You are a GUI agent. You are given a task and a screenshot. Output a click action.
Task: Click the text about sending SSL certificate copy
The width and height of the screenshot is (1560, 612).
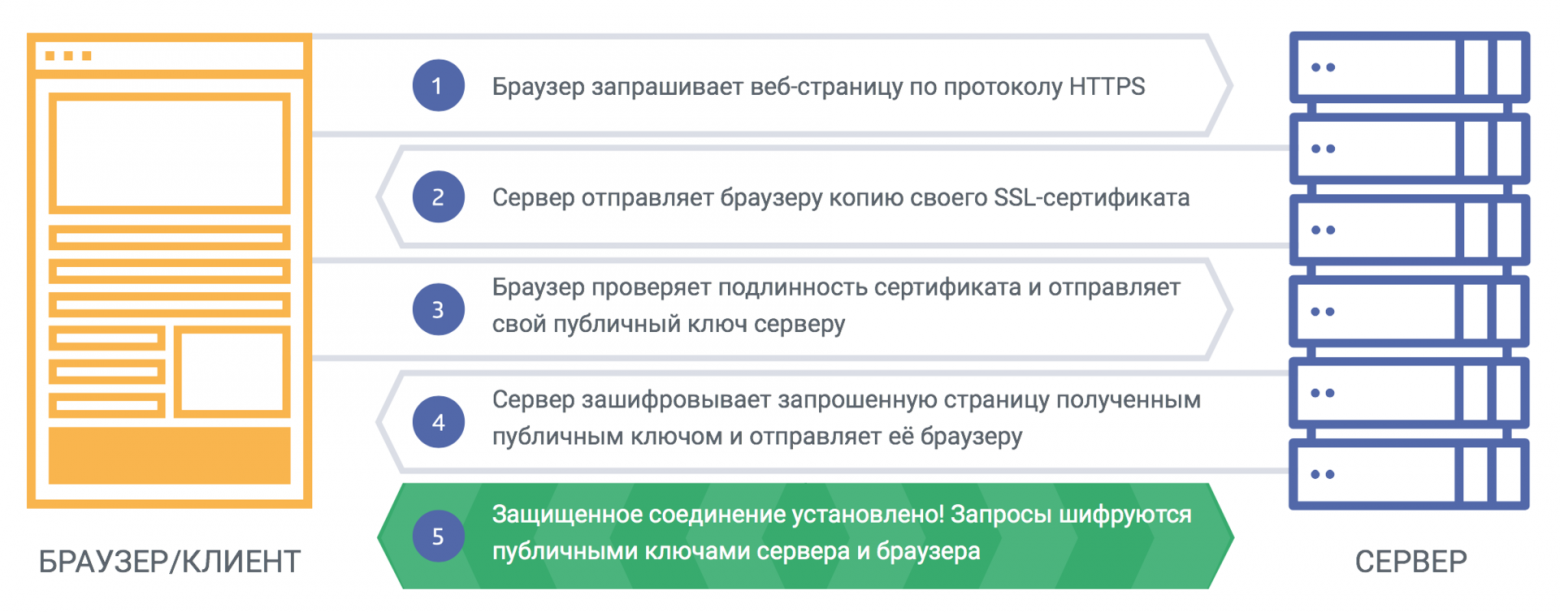[x=840, y=197]
